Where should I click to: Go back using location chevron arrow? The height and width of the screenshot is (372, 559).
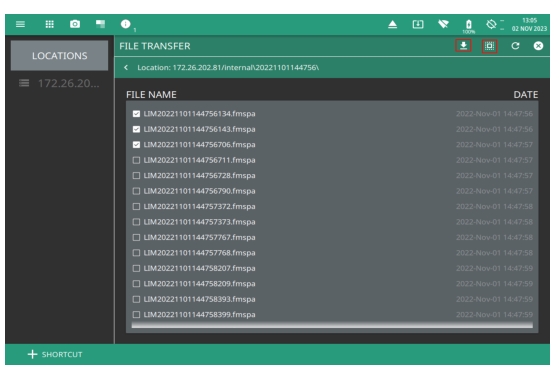pyautogui.click(x=126, y=67)
